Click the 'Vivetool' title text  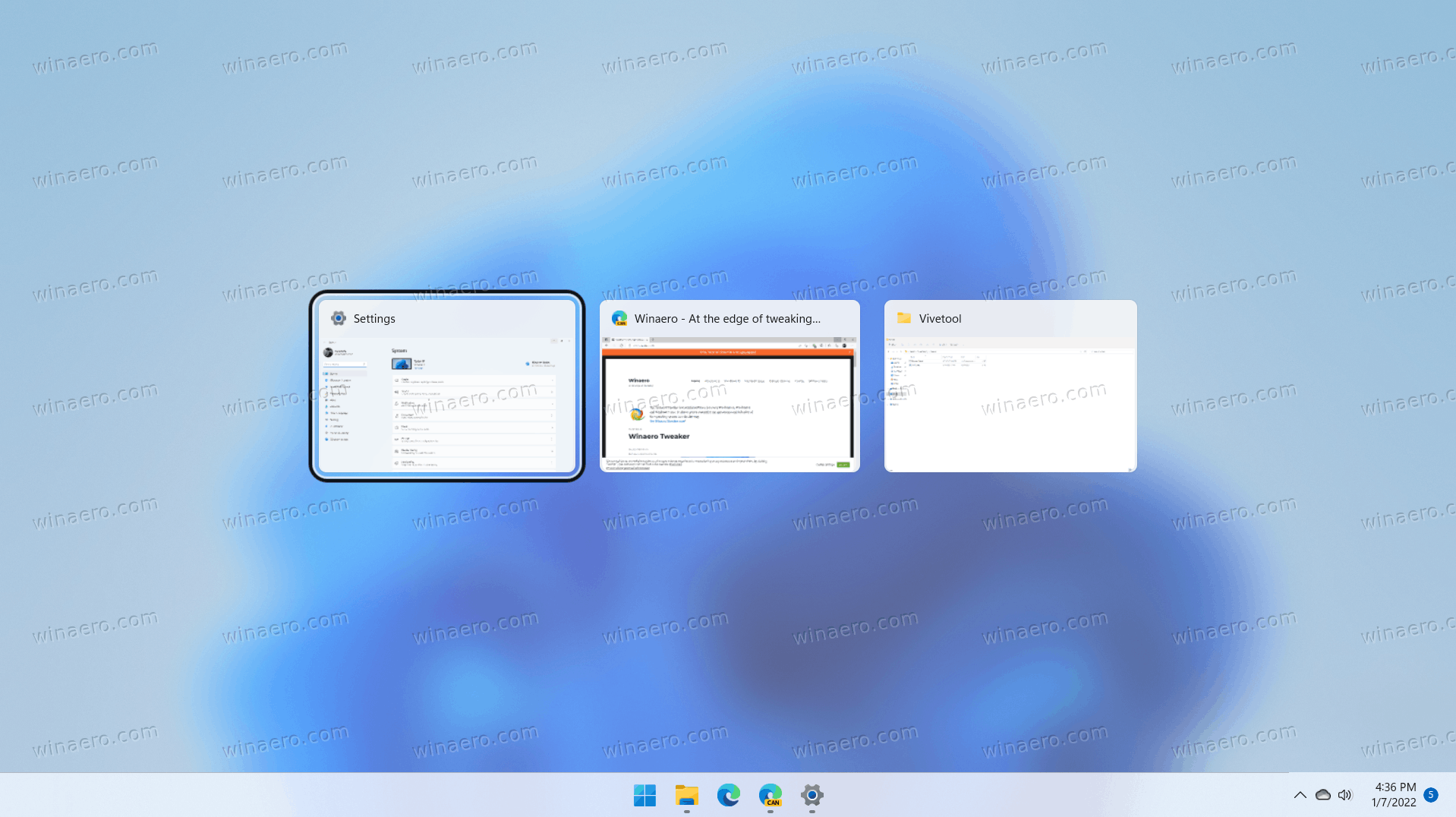click(x=940, y=319)
